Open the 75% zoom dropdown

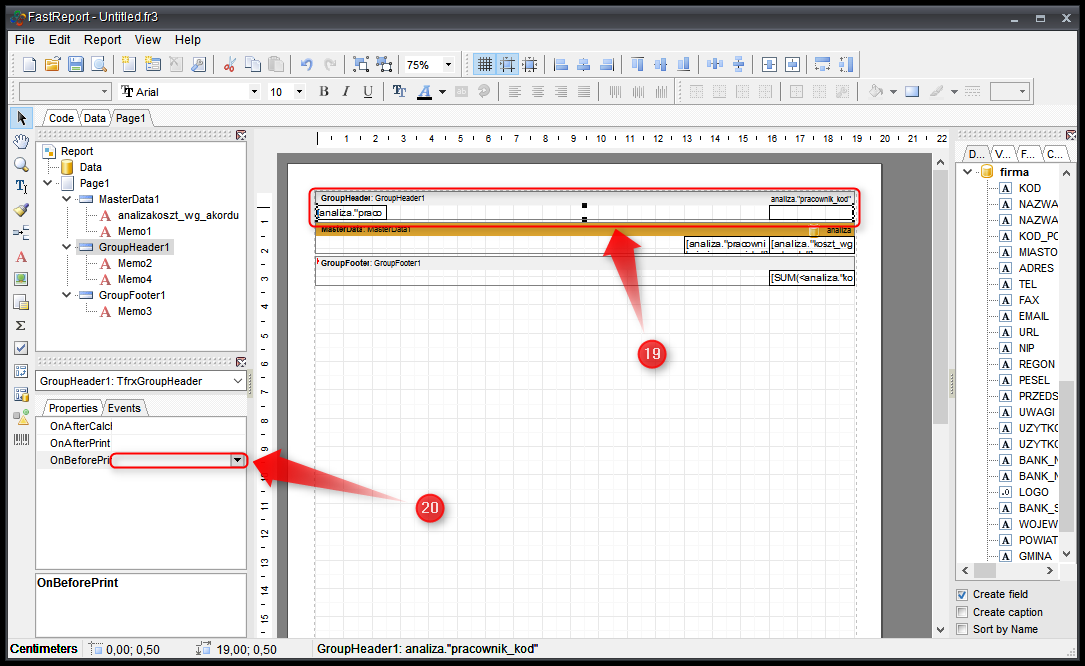pos(447,64)
